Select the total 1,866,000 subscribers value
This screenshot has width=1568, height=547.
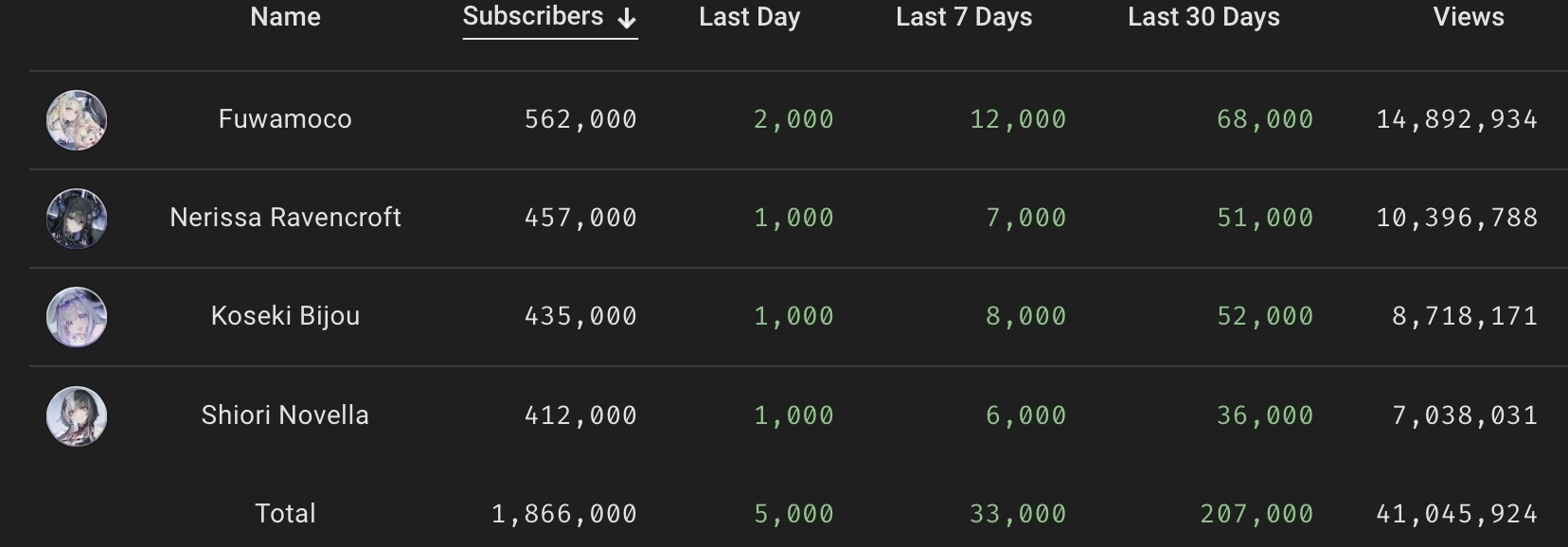point(564,514)
